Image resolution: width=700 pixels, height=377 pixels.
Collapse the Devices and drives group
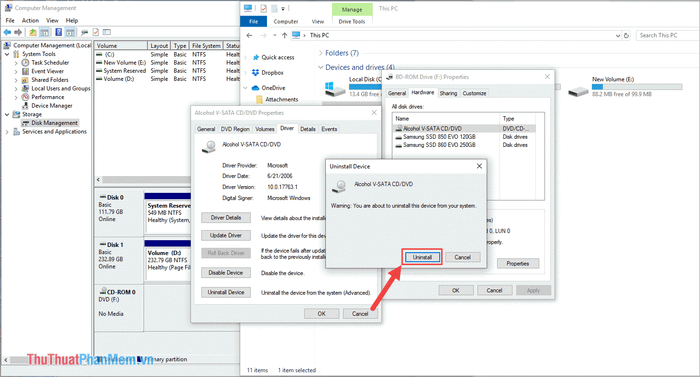coord(321,67)
